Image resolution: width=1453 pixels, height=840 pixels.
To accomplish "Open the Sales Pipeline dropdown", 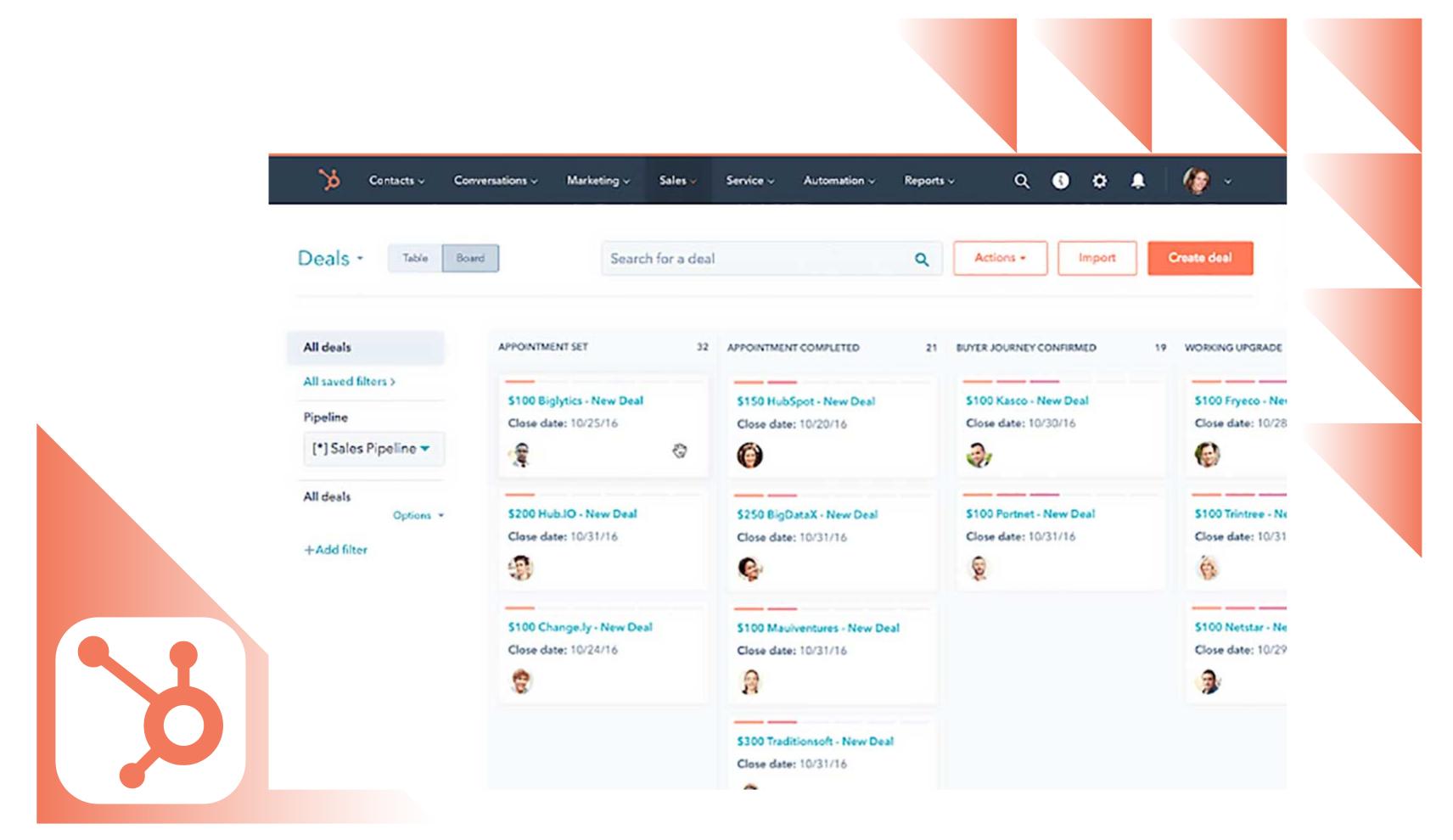I will coord(373,449).
